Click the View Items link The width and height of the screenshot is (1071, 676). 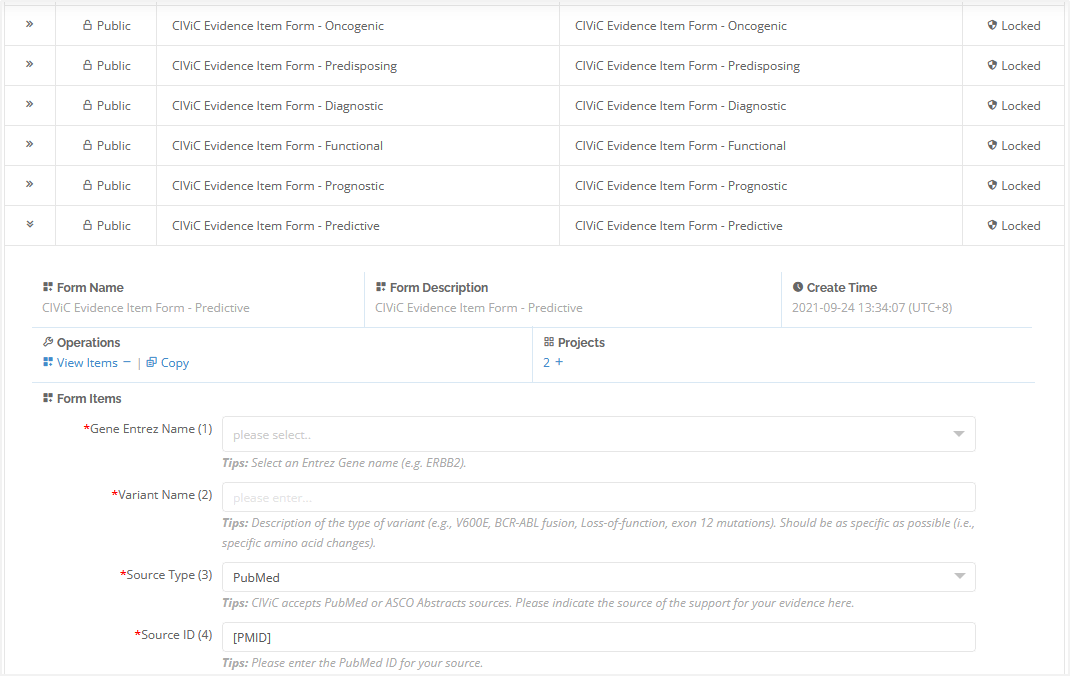click(x=87, y=363)
